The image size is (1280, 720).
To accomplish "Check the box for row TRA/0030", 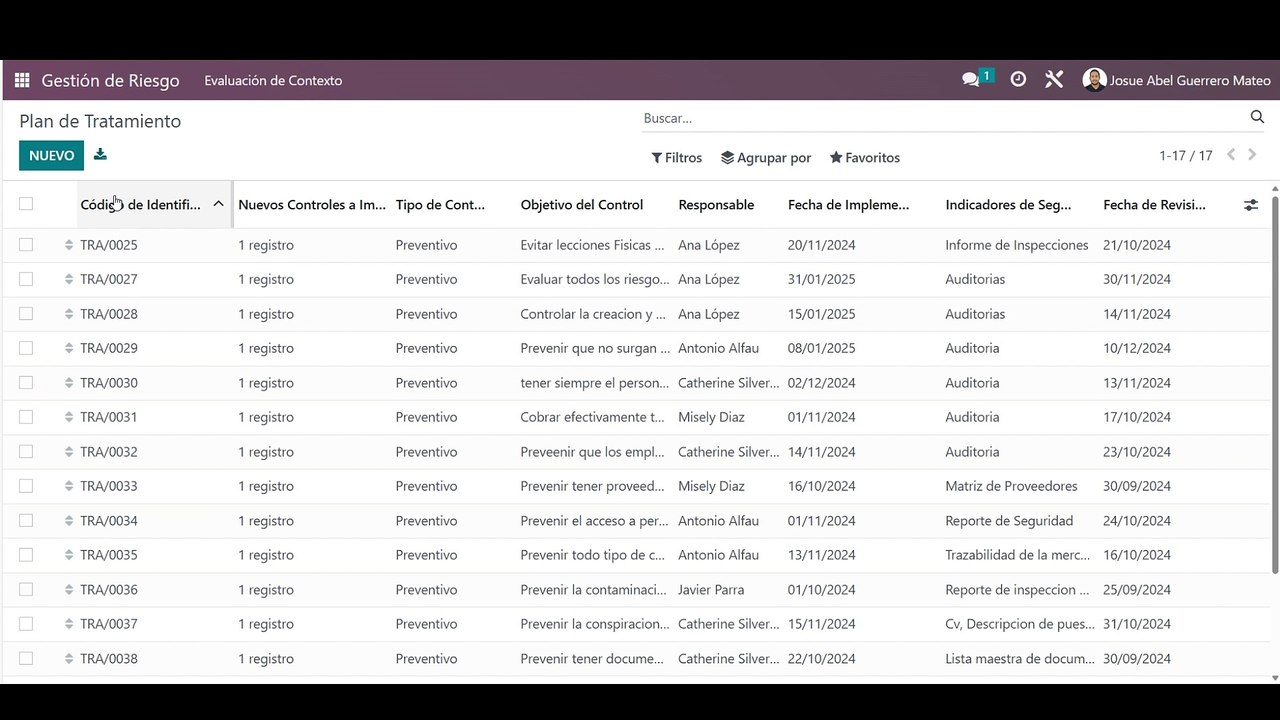I will coord(26,382).
